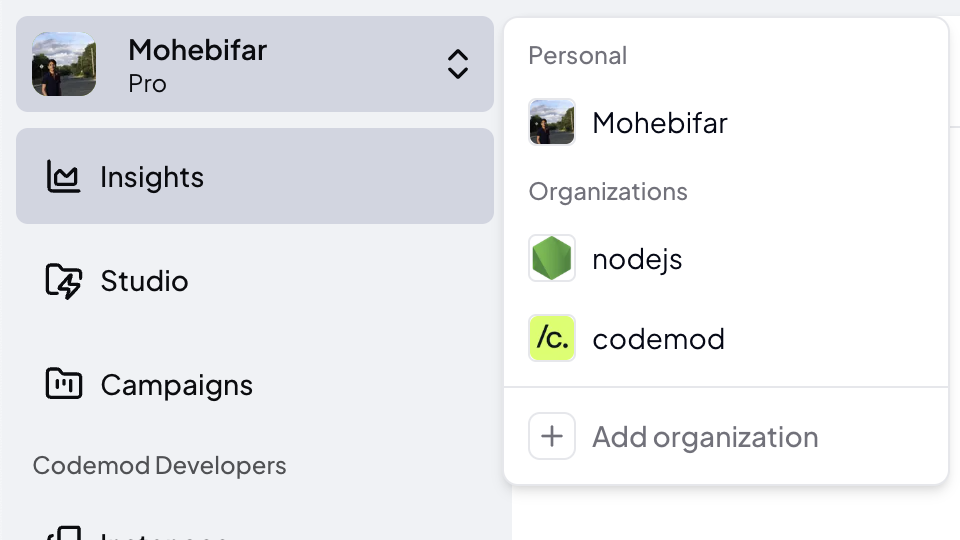Click the Pro plan label under Mohebifar
This screenshot has width=960, height=540.
coord(147,84)
